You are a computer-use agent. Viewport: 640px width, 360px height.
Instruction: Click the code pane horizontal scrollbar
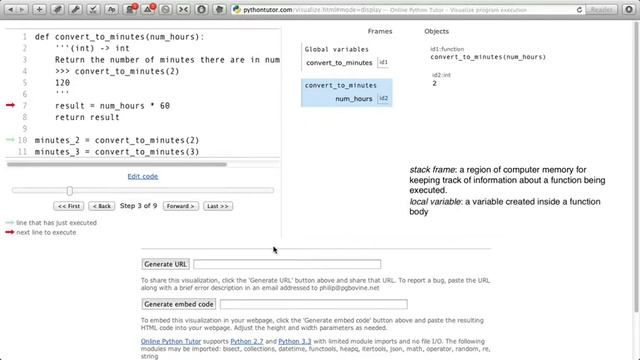(x=117, y=164)
